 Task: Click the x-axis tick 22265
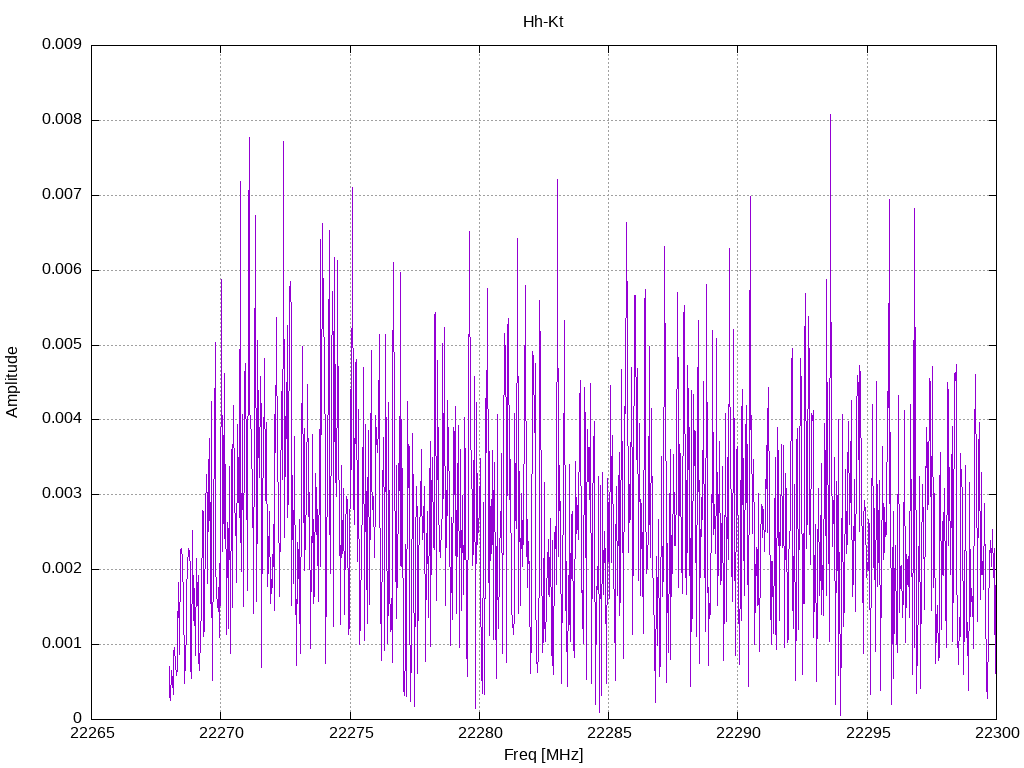coord(92,733)
